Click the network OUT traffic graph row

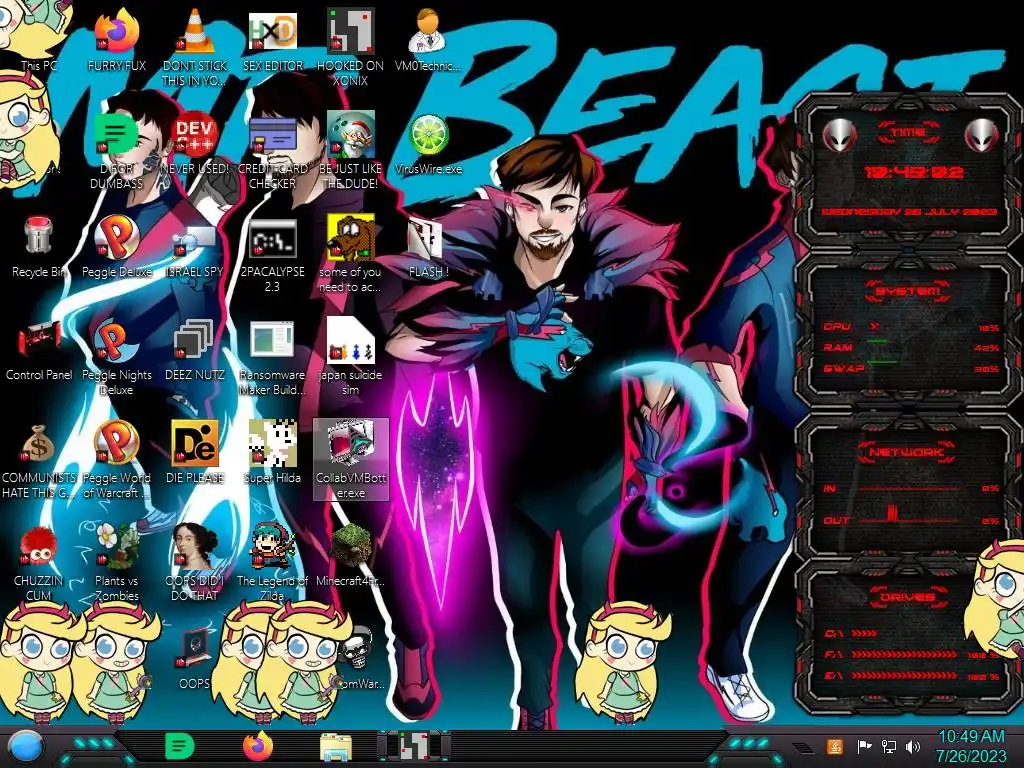[912, 518]
